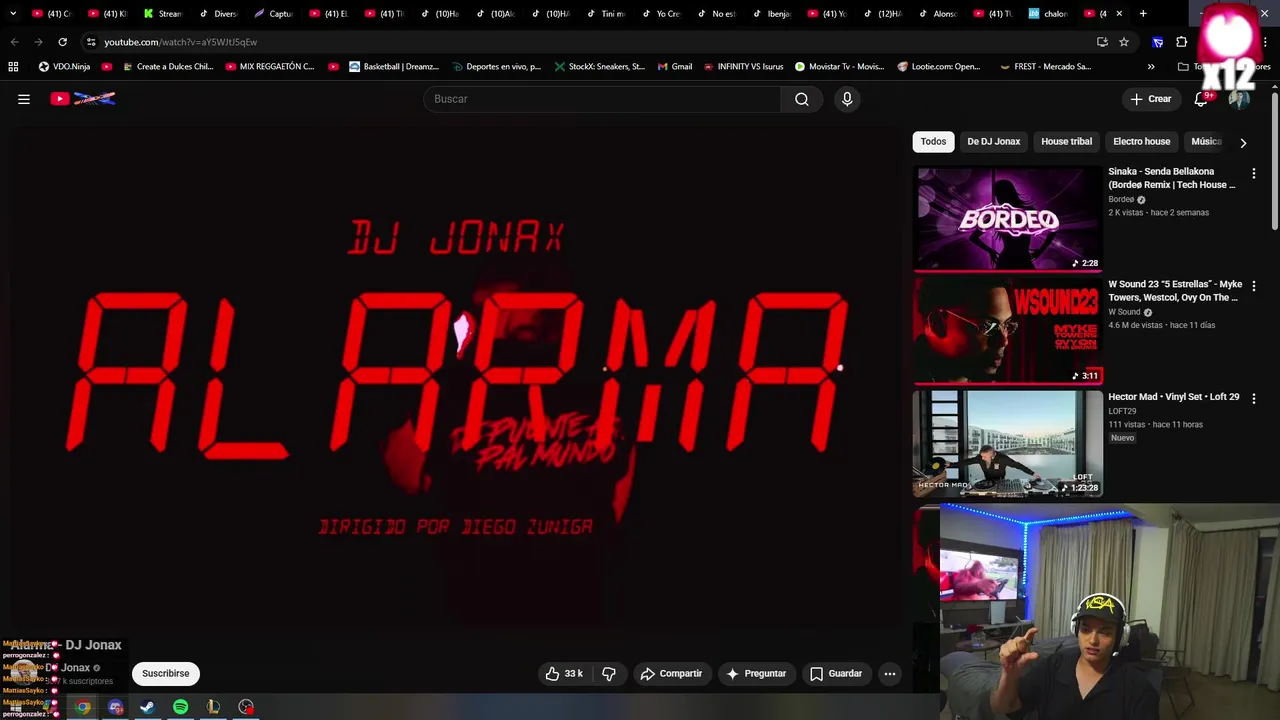Show next filter chips arrow

pos(1243,143)
